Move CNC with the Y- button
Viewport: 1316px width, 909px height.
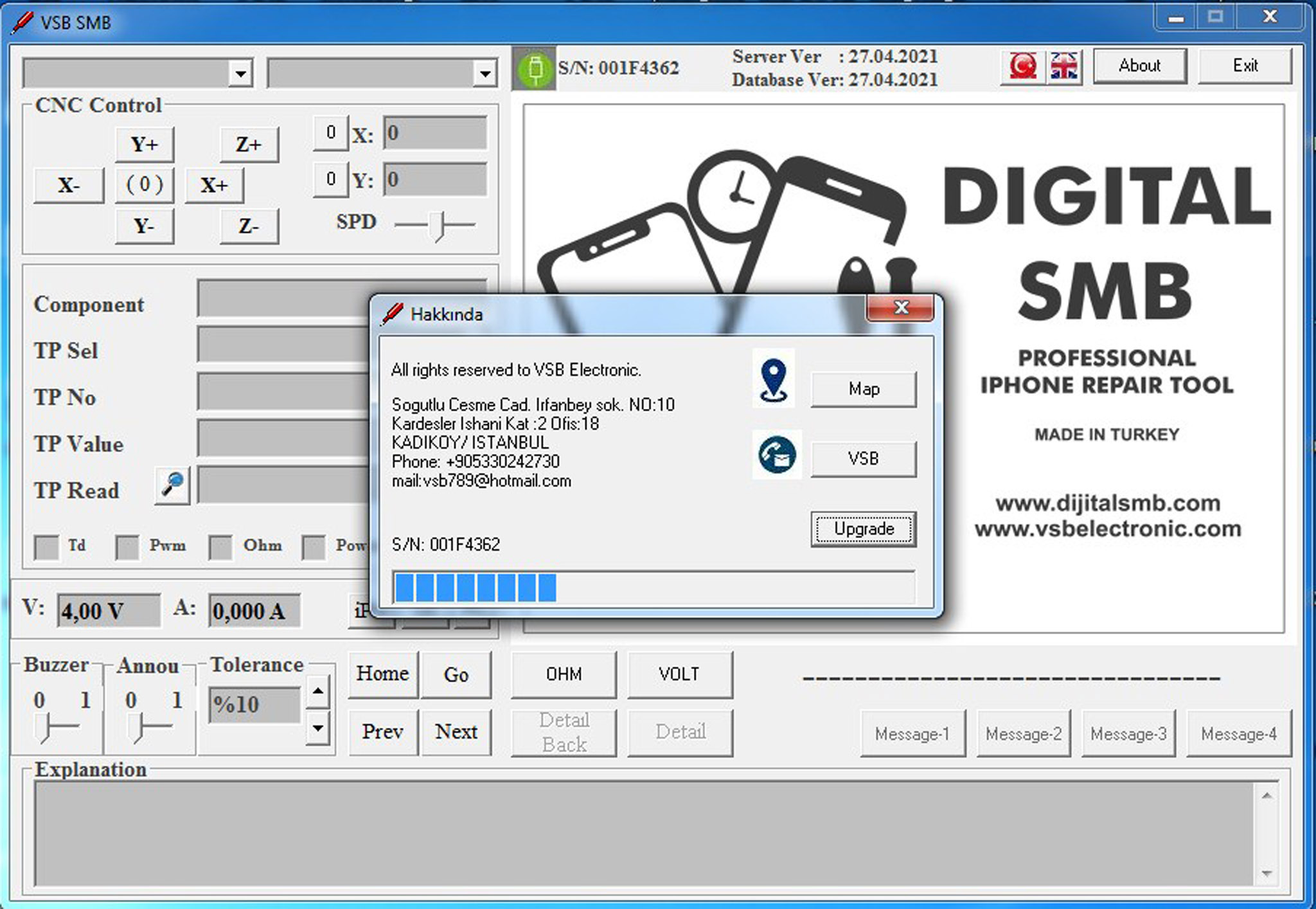[145, 226]
